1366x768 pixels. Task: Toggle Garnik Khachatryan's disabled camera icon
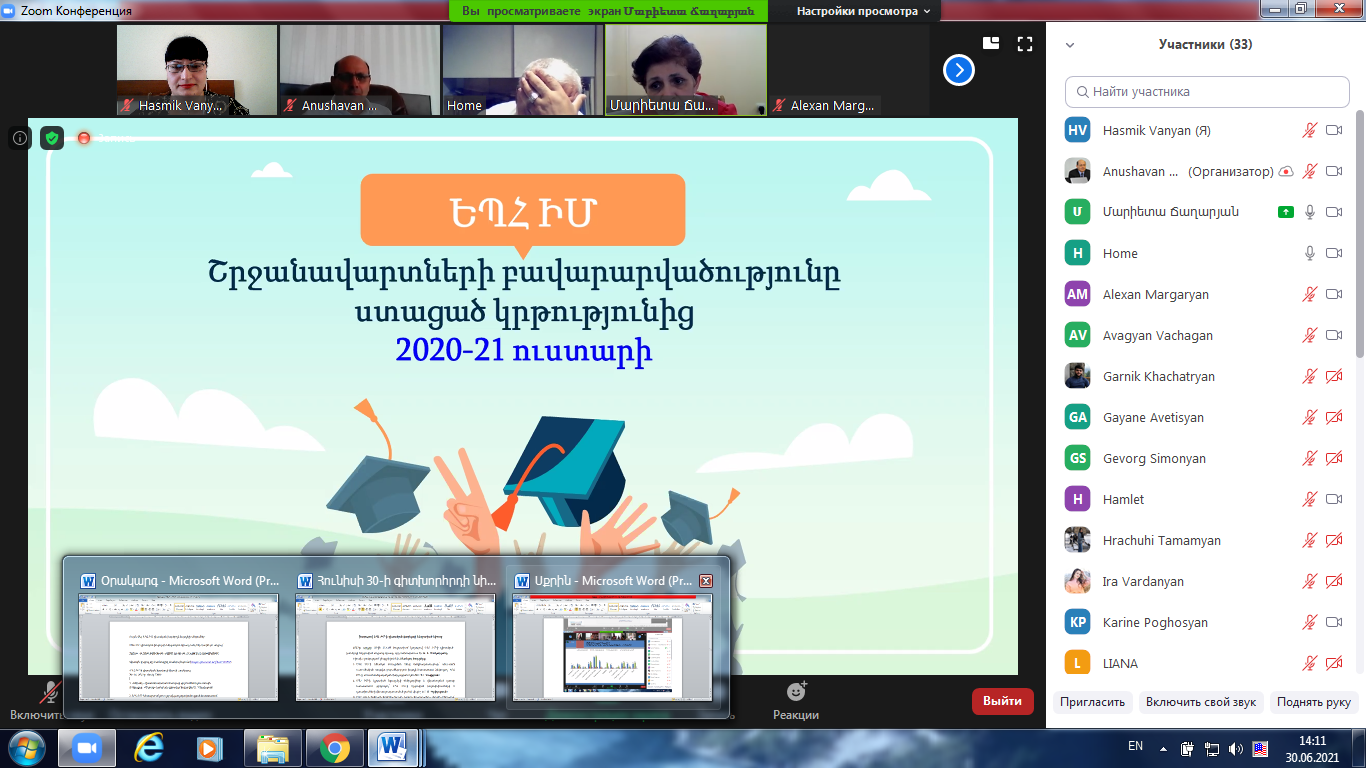(x=1334, y=376)
